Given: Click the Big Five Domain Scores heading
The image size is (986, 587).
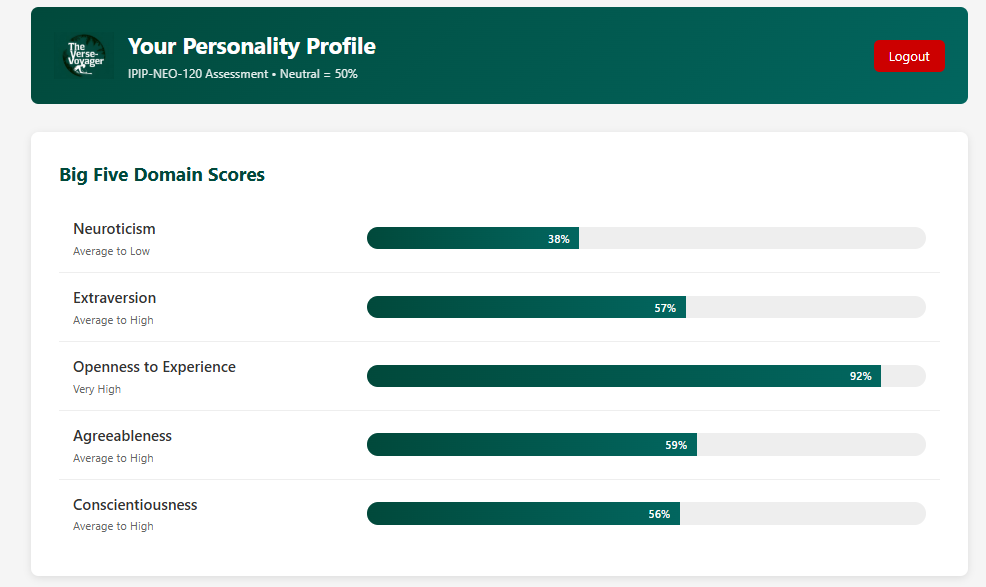Looking at the screenshot, I should click(x=162, y=174).
